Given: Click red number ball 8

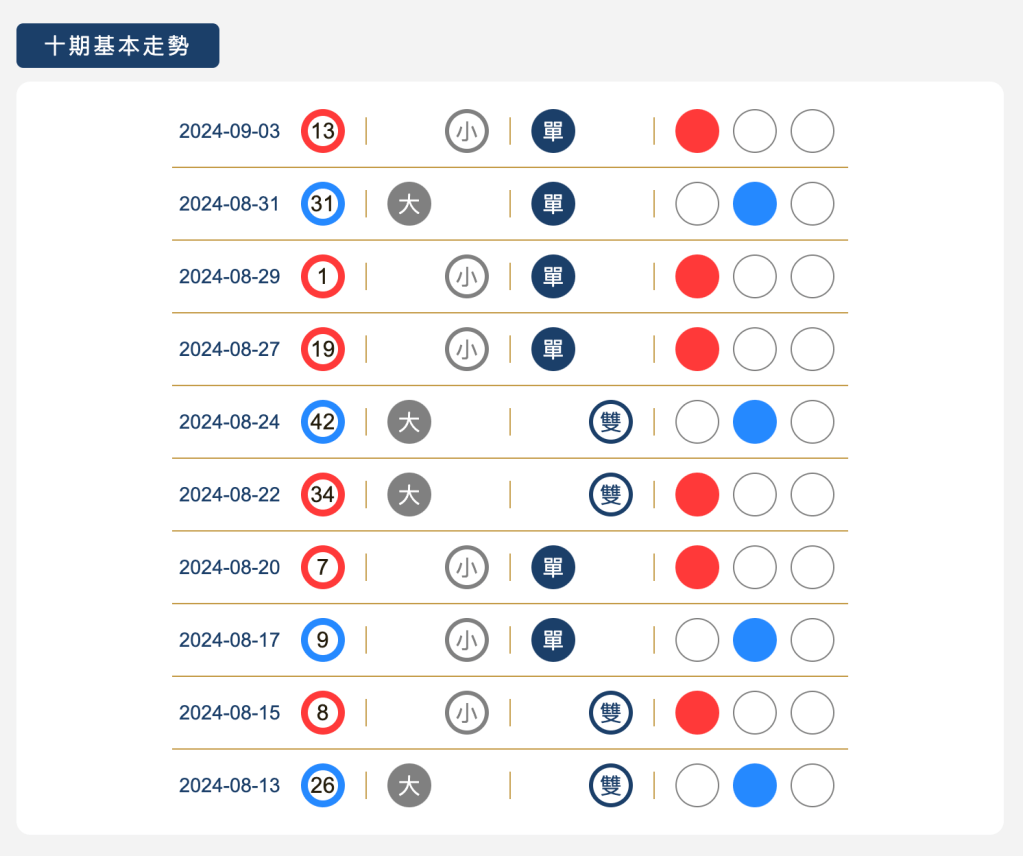Looking at the screenshot, I should [323, 713].
